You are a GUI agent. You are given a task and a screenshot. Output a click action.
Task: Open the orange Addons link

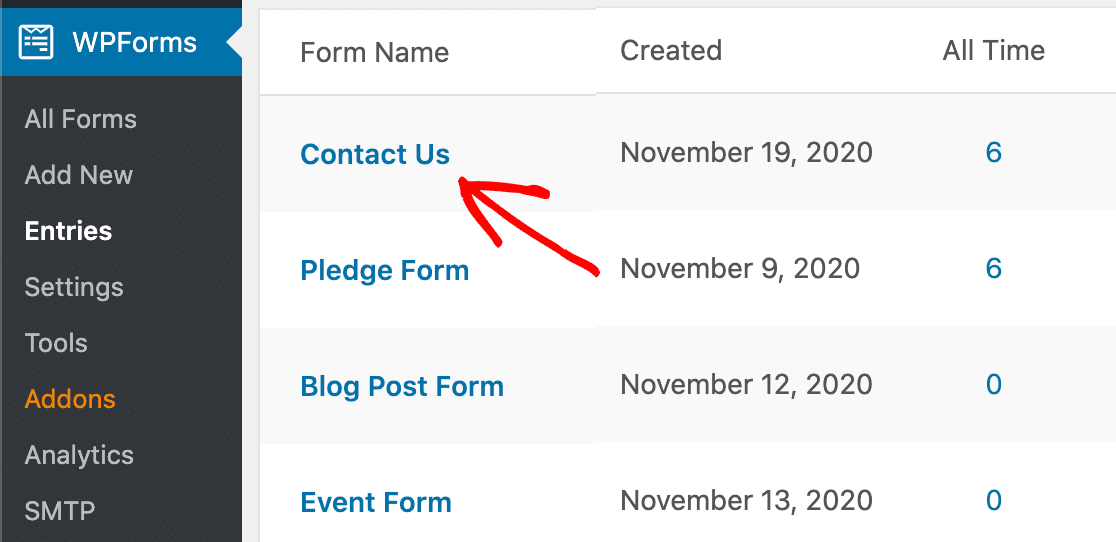click(70, 399)
